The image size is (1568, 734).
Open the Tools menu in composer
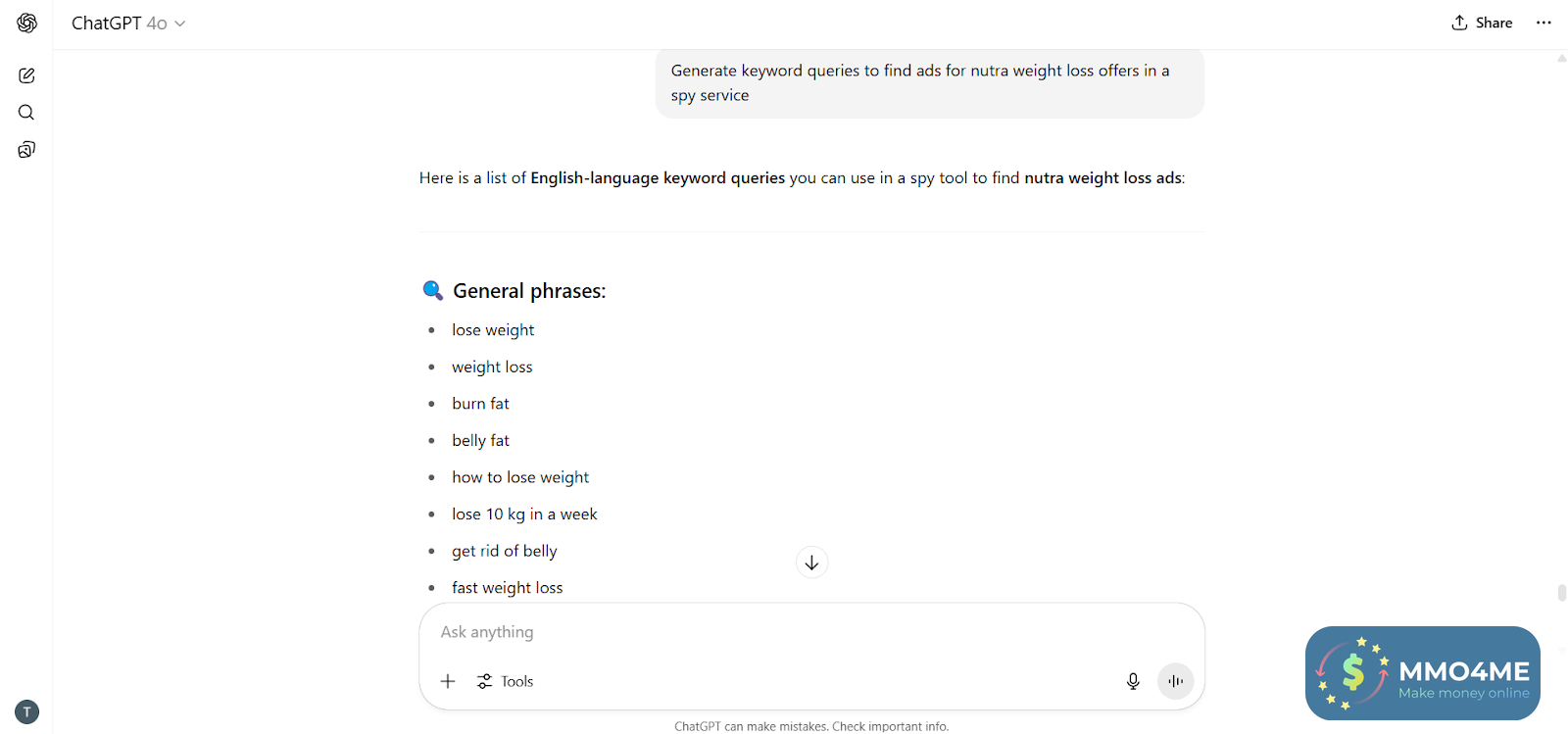point(506,681)
